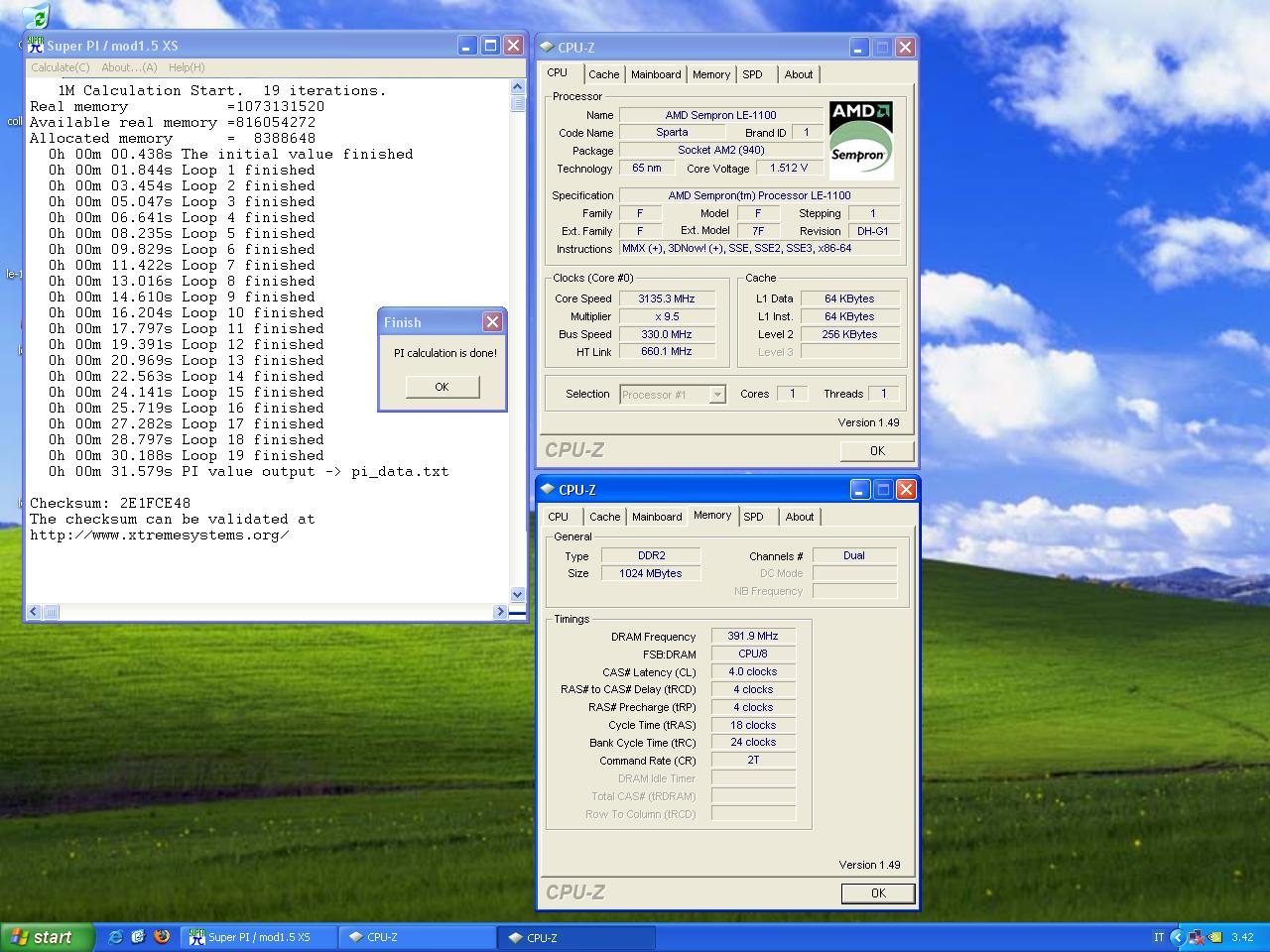1270x952 pixels.
Task: Select the About tab in lower CPU-Z
Action: (800, 517)
